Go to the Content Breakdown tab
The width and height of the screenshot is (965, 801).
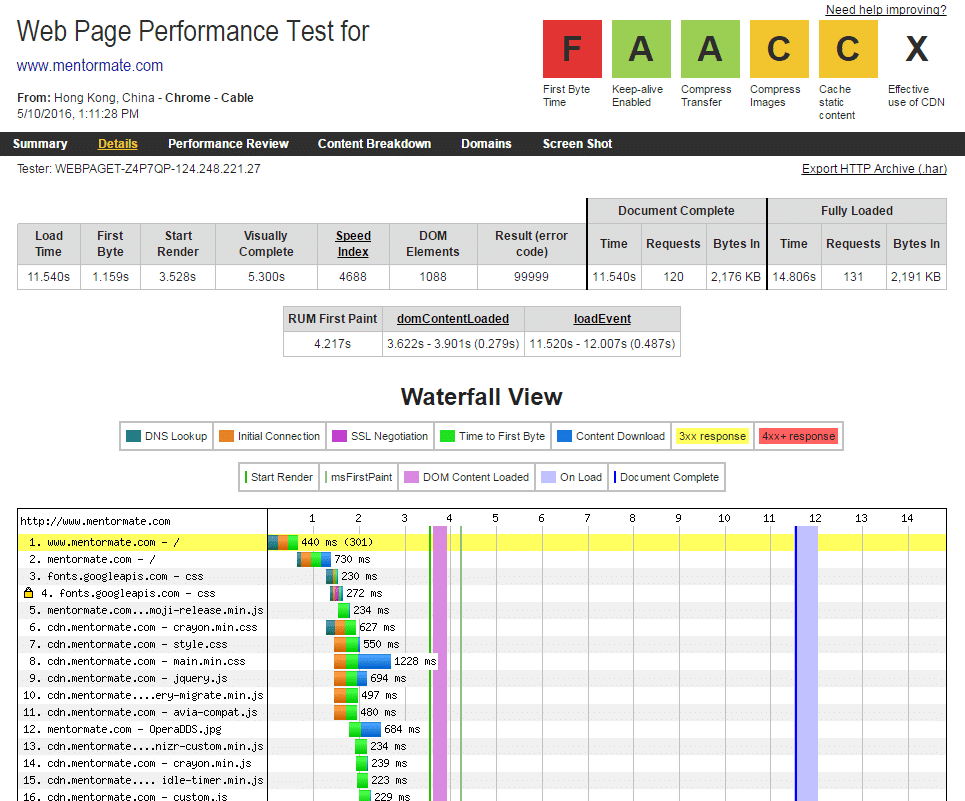click(x=374, y=144)
